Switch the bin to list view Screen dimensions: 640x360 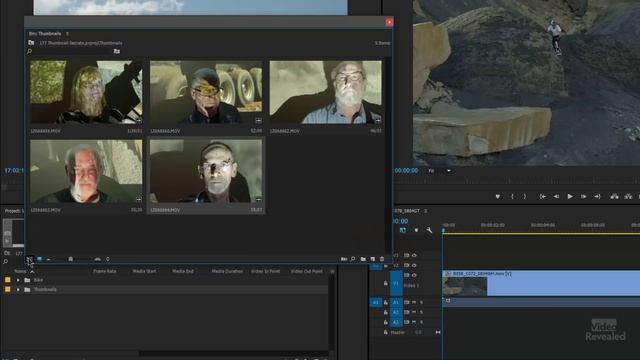pos(29,259)
